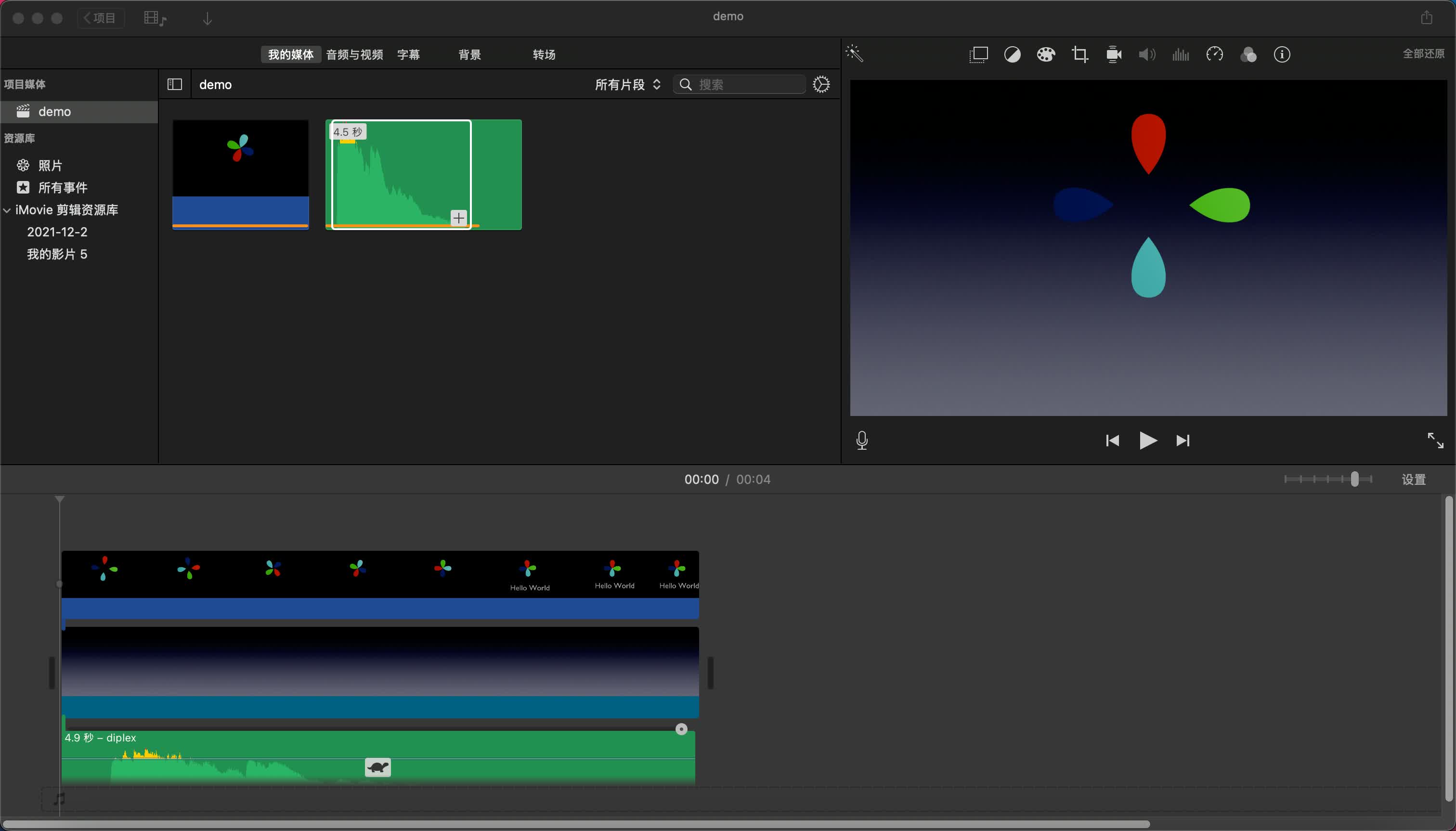Click the magic wand auto-enhance icon
This screenshot has width=1456, height=831.
[x=855, y=53]
